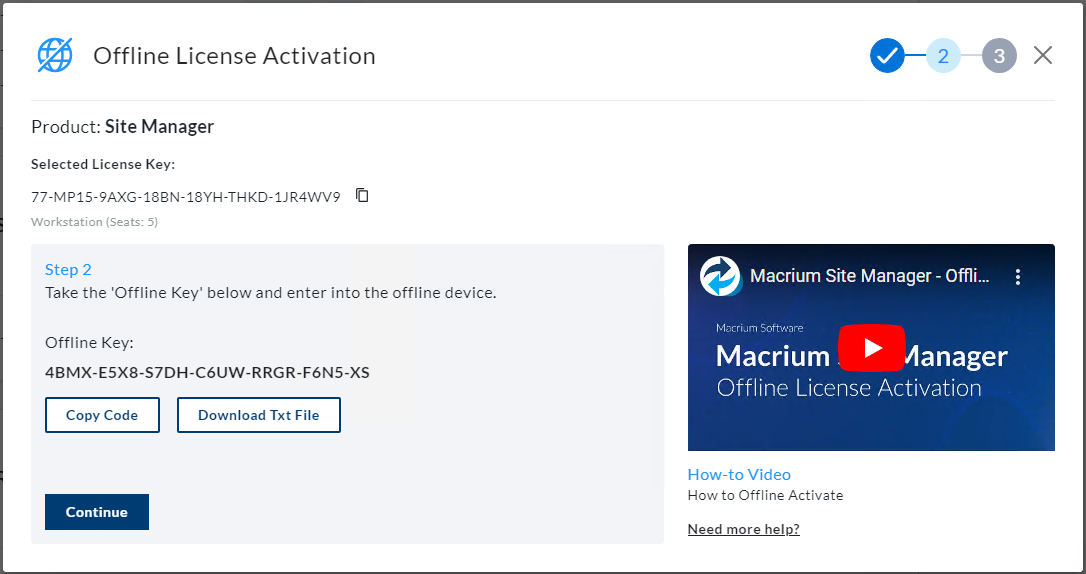1086x574 pixels.
Task: Click the Macrium channel logo in video
Action: pyautogui.click(x=719, y=277)
